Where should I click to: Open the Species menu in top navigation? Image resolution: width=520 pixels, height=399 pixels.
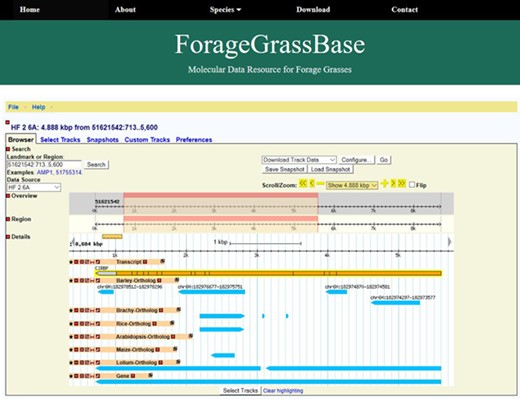point(225,10)
